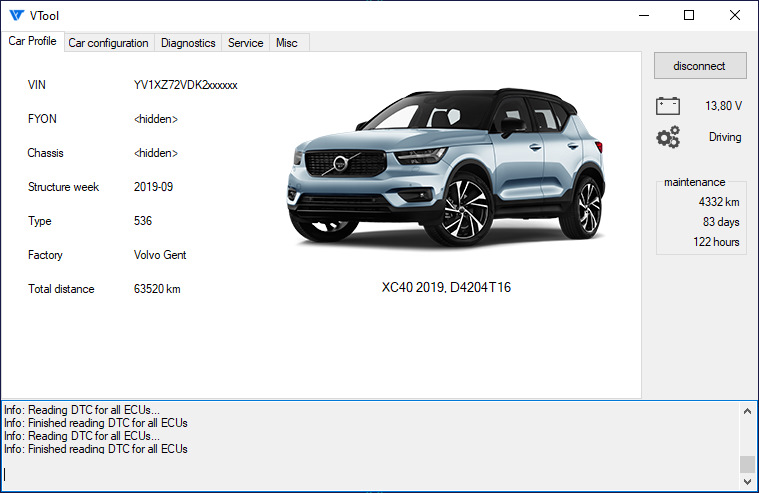Open the Misc tab
Viewport: 759px width, 493px height.
pos(287,43)
